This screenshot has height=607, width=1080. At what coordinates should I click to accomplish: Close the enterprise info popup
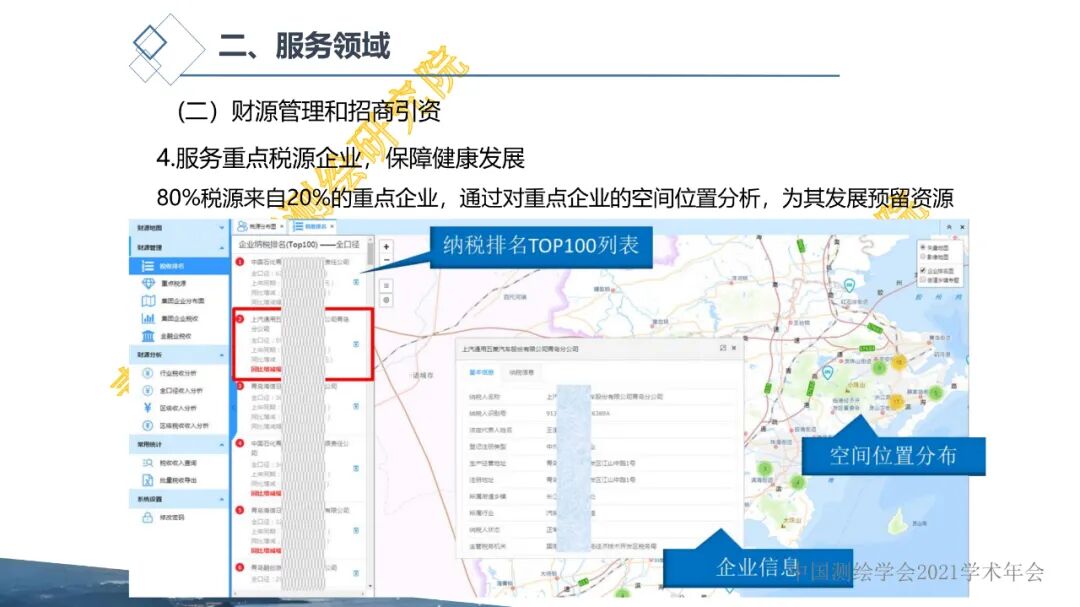point(734,348)
